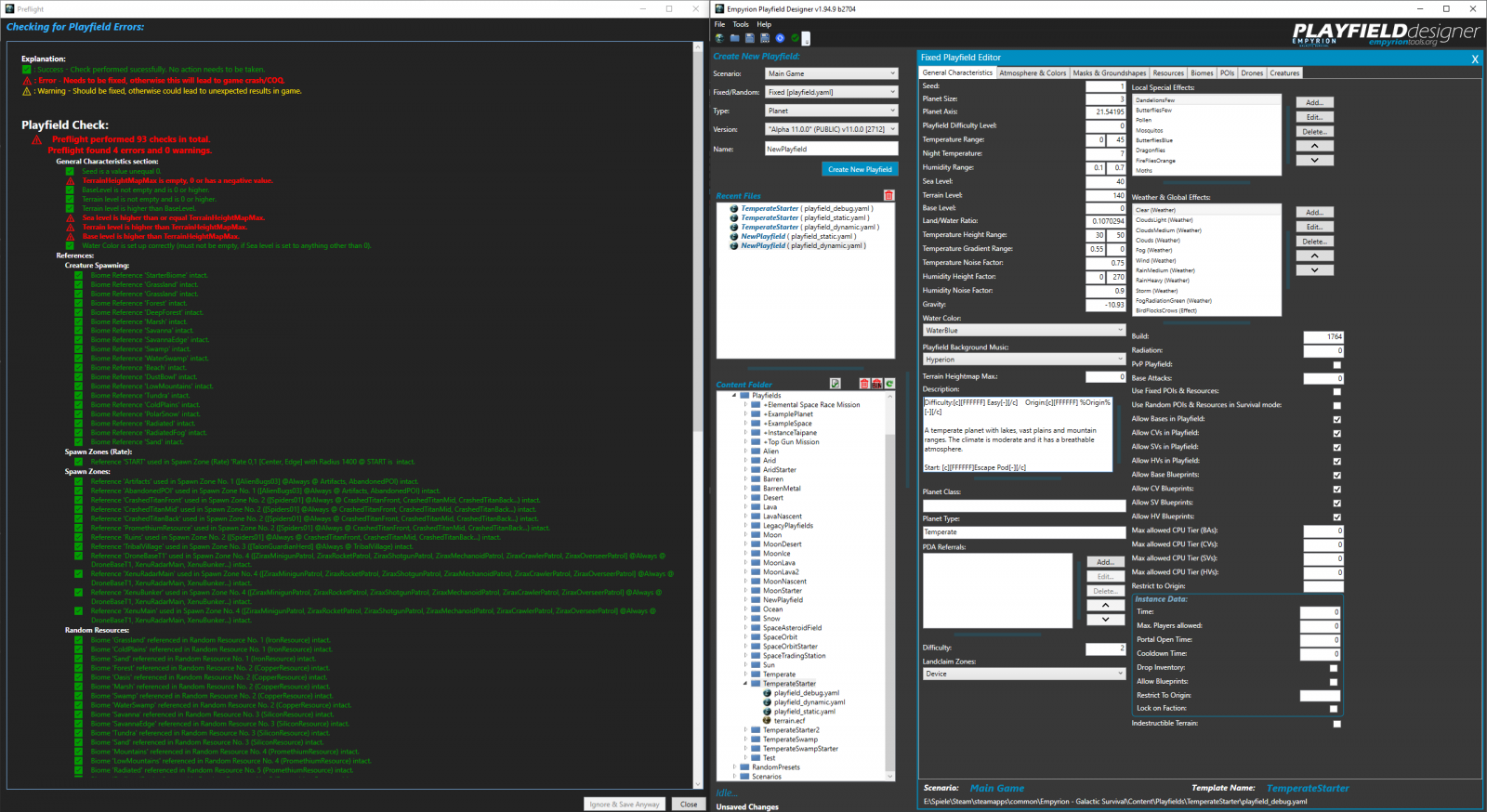Switch to Atmosphere & Colors tab
1487x812 pixels.
click(1033, 72)
